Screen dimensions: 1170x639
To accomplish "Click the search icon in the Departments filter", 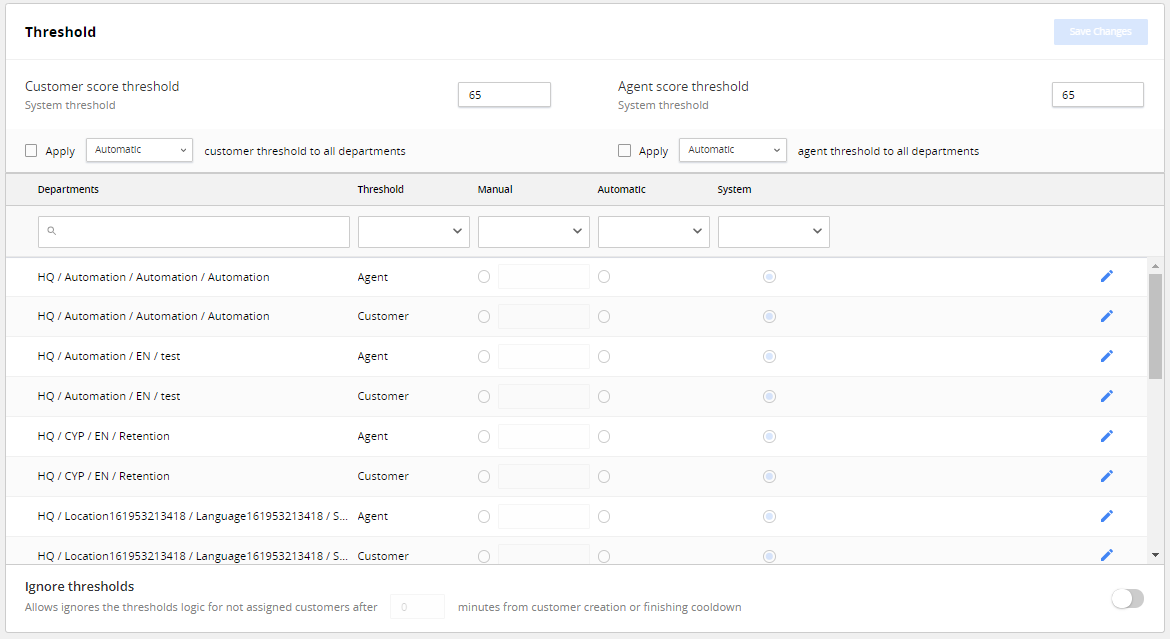I will (51, 231).
